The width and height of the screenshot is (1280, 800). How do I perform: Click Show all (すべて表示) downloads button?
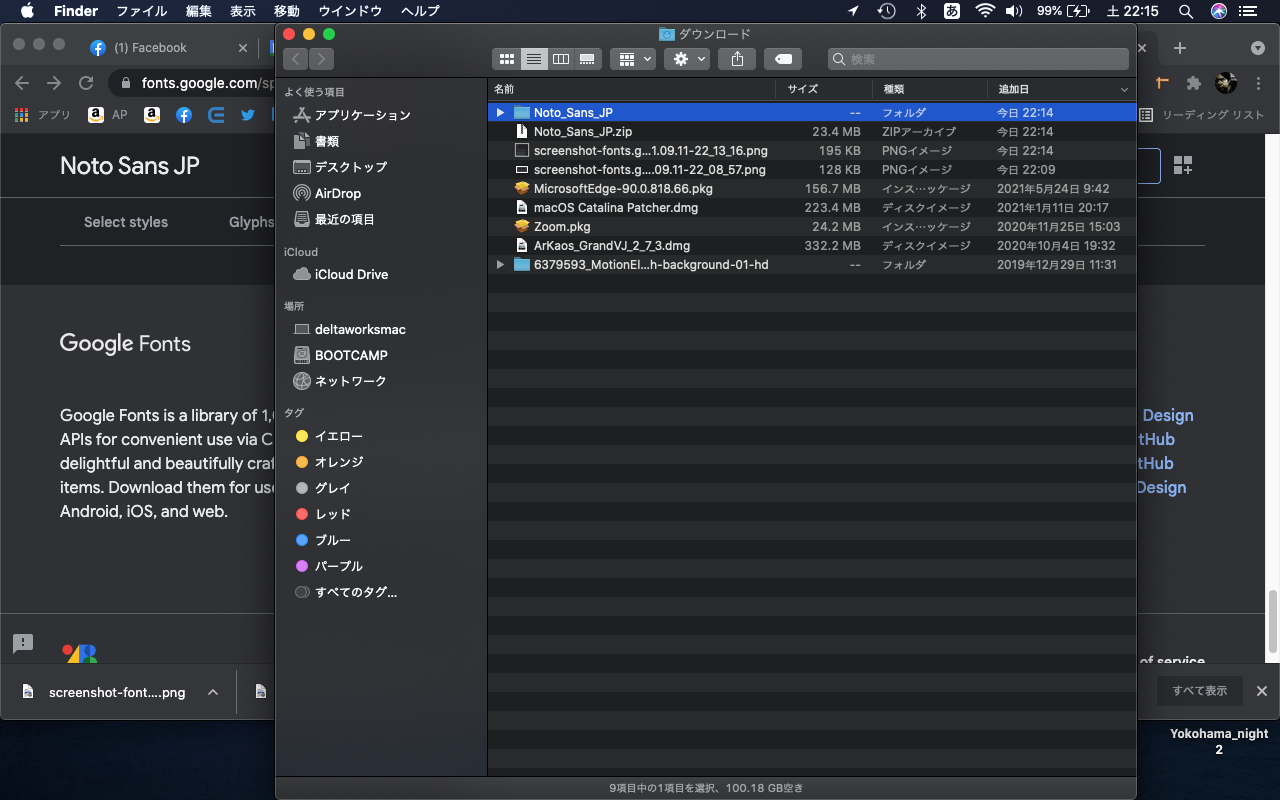click(x=1200, y=691)
